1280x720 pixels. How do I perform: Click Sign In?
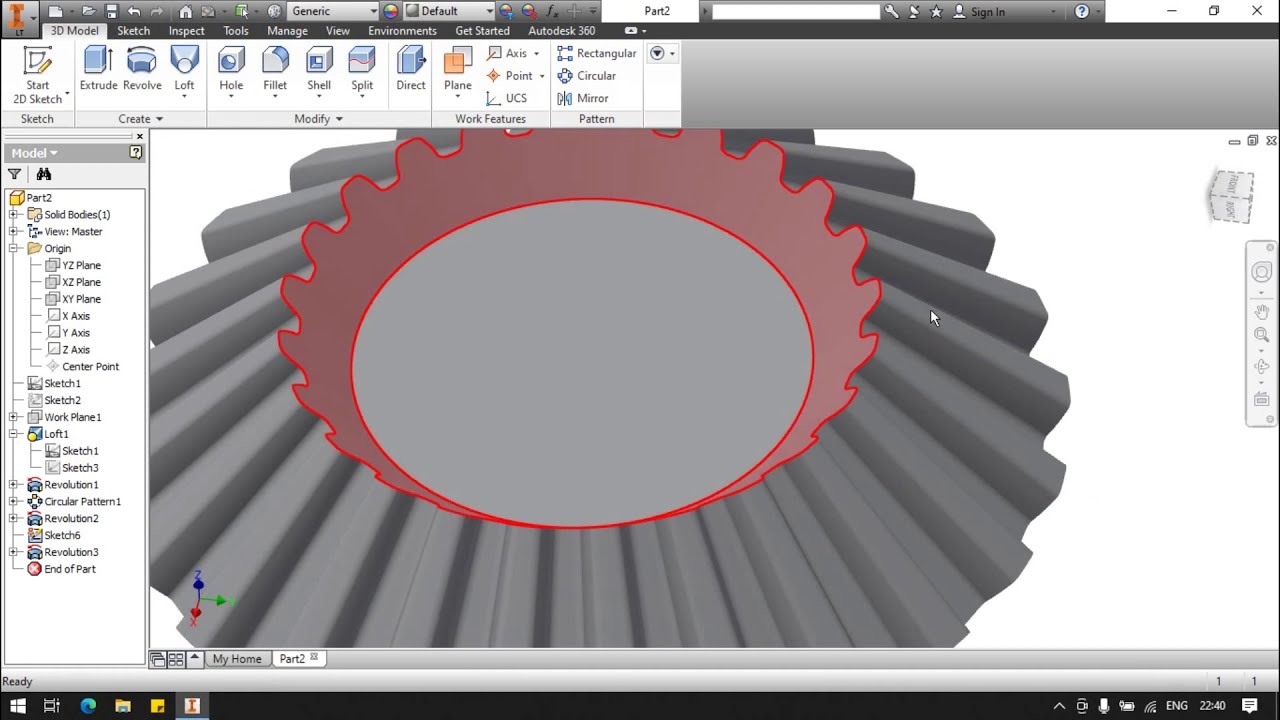[x=988, y=12]
